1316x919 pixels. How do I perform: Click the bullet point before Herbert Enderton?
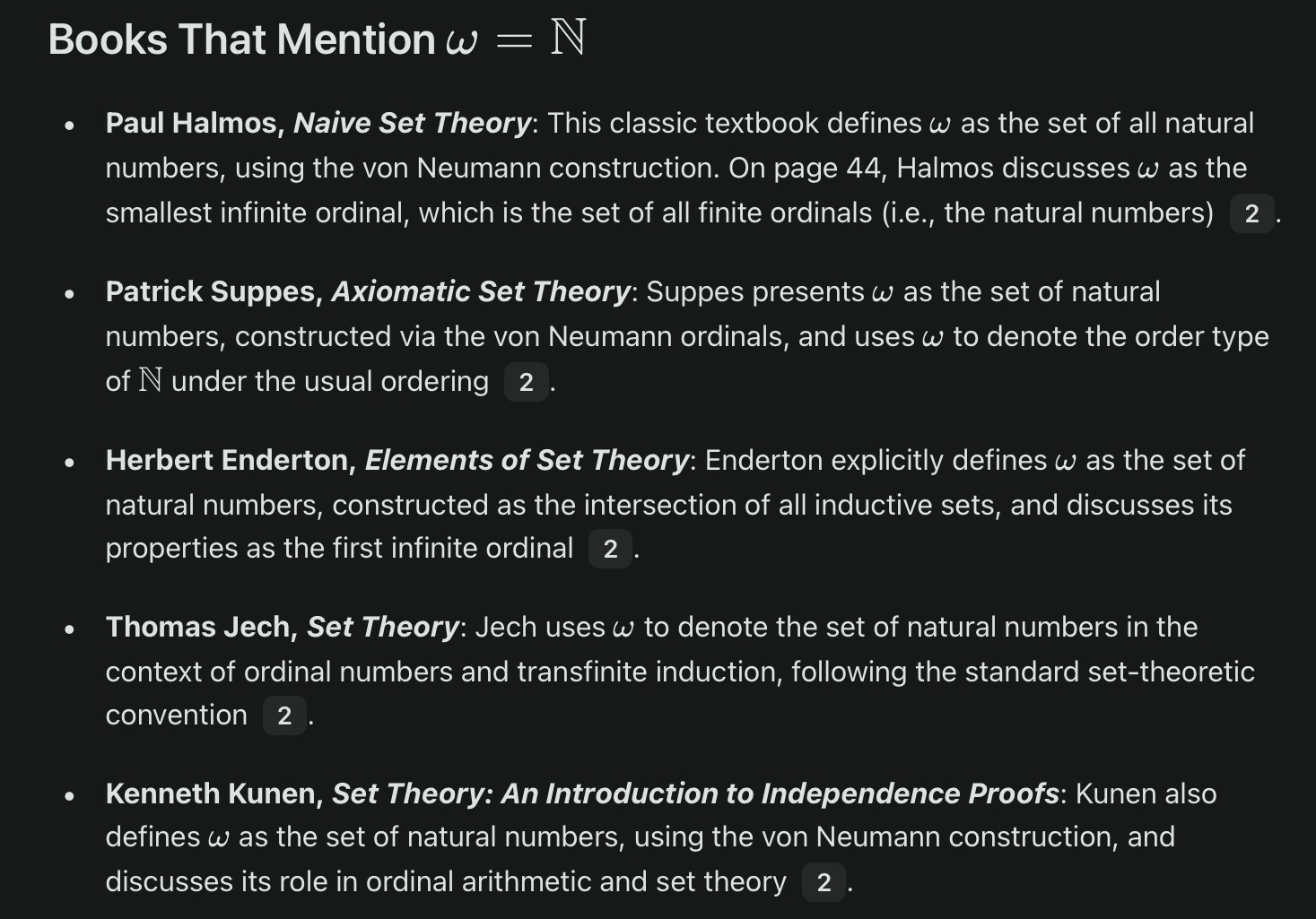point(69,462)
